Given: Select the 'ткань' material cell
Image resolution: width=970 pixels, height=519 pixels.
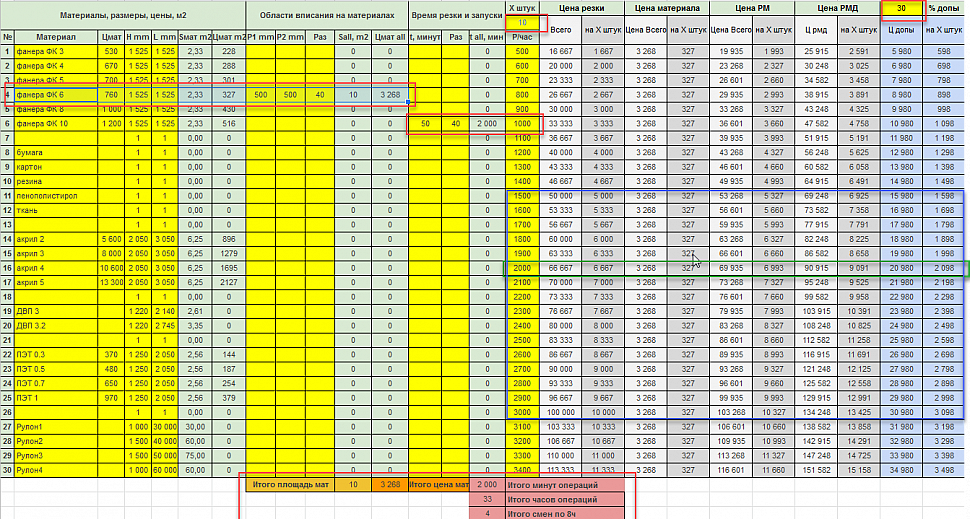Looking at the screenshot, I should pos(56,210).
